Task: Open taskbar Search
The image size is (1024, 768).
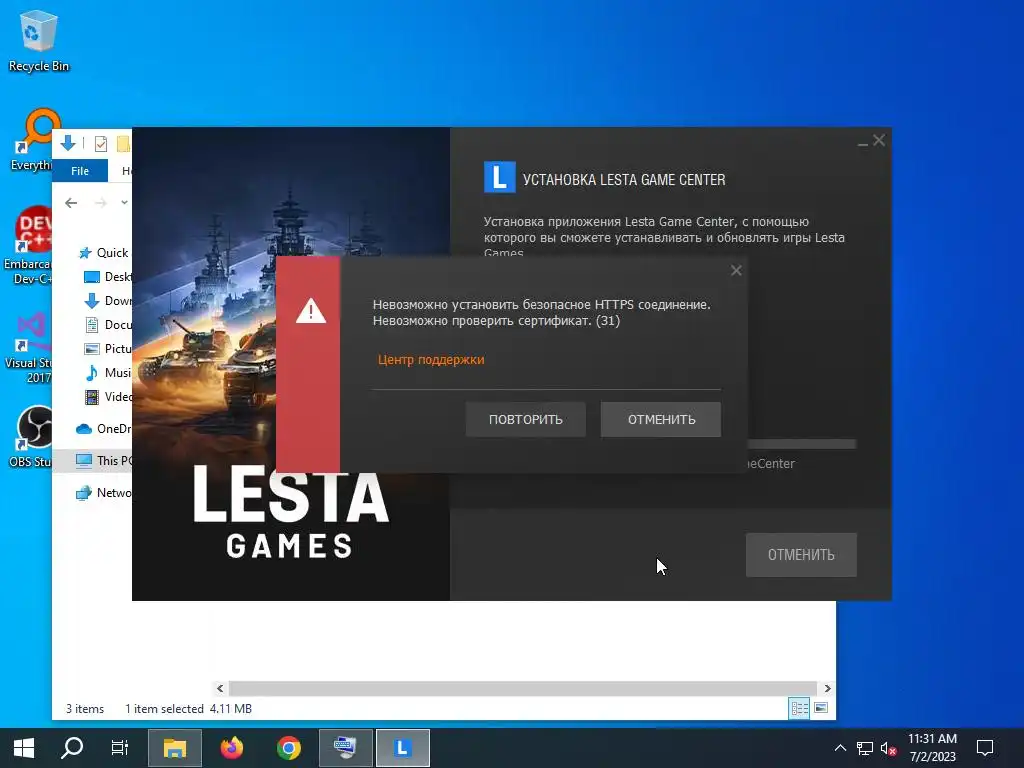Action: pos(72,748)
